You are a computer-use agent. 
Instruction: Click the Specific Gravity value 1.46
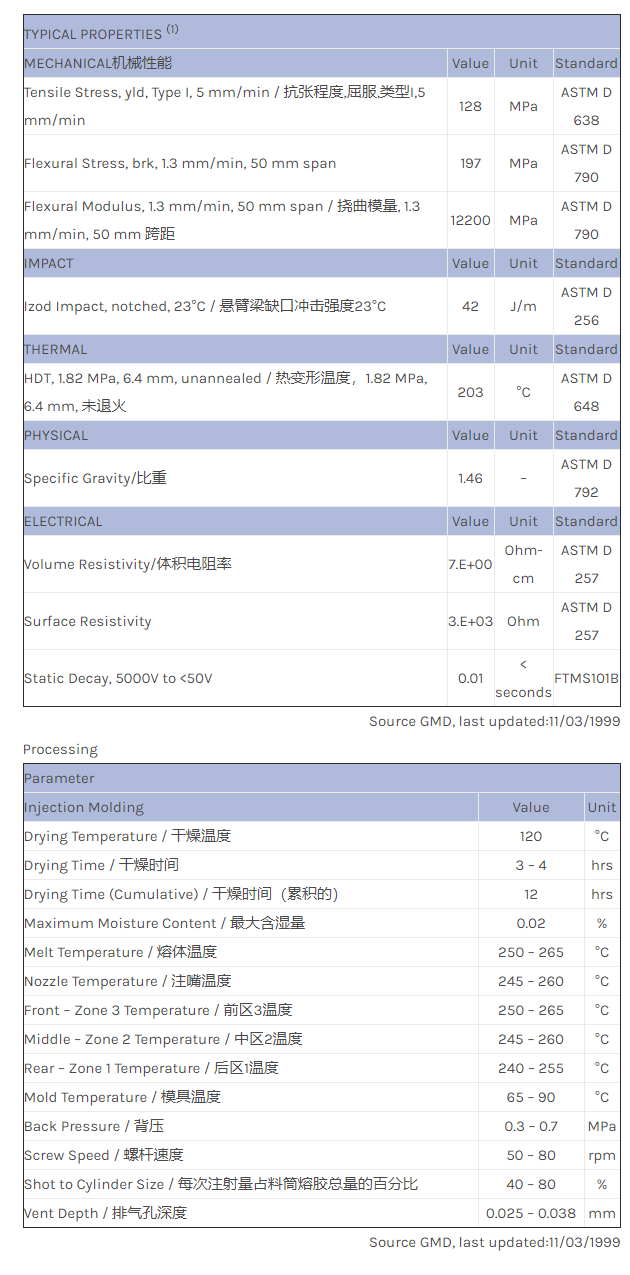pyautogui.click(x=470, y=478)
